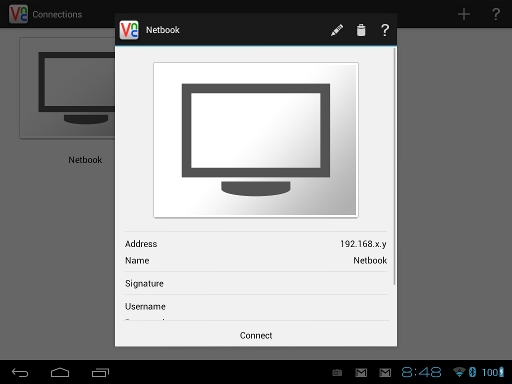Tap the Bluetooth status icon
Image resolution: width=512 pixels, height=384 pixels.
point(472,372)
